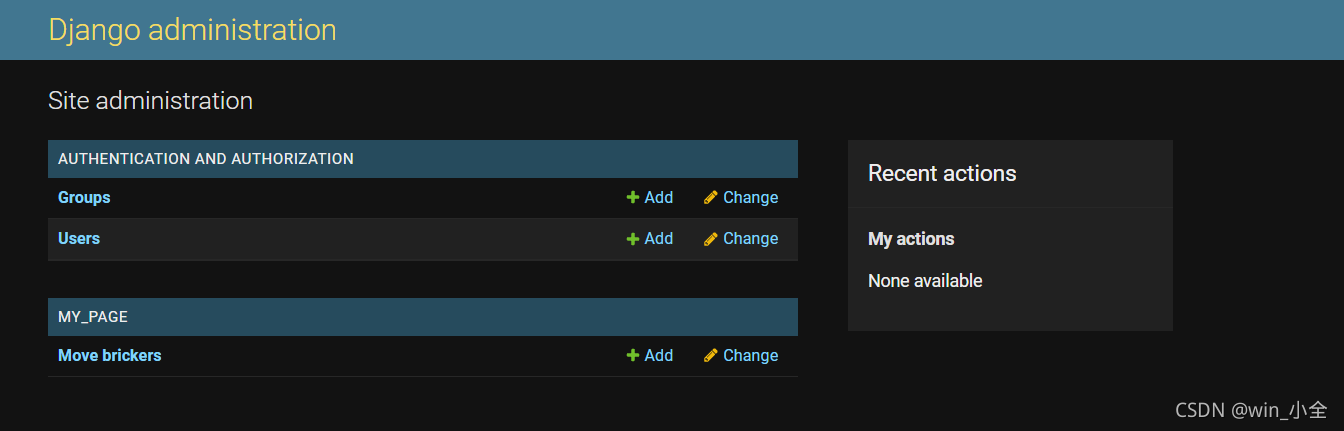Open the MY_PAGE app section
This screenshot has width=1344, height=431.
coord(93,317)
